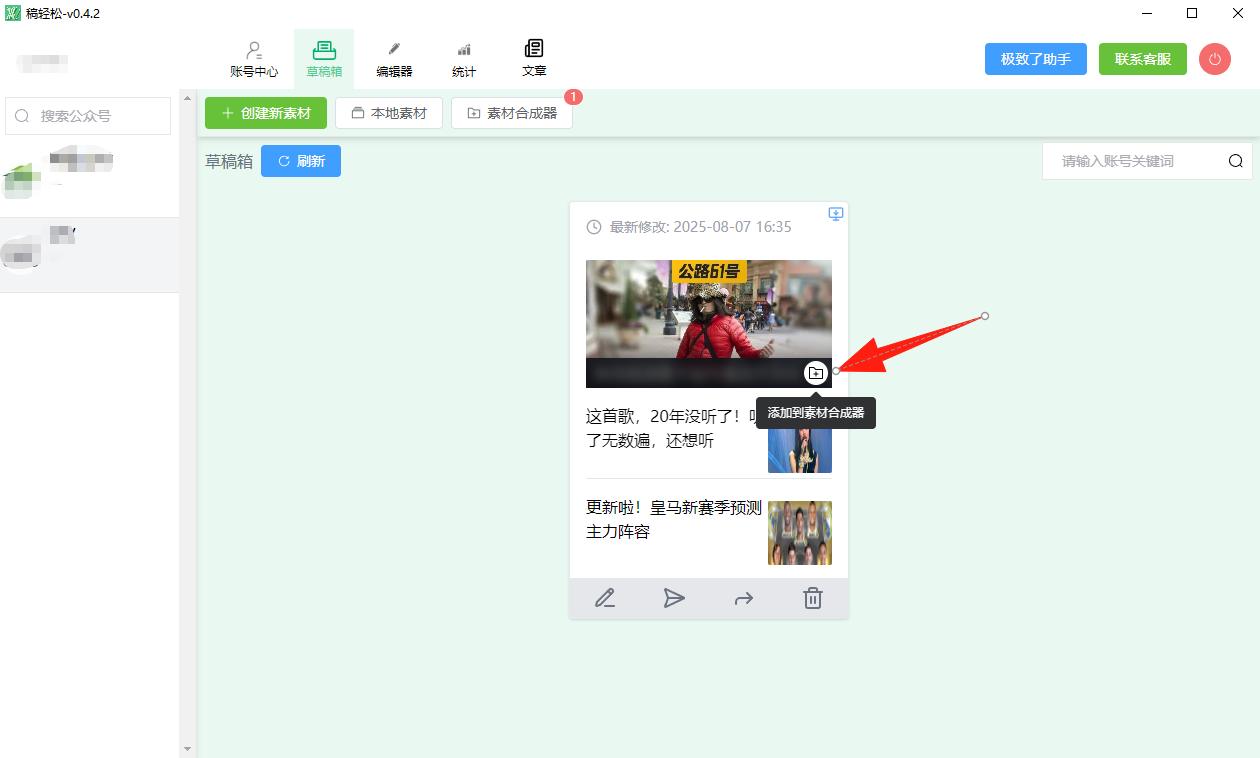Image resolution: width=1260 pixels, height=758 pixels.
Task: Open the 素材合成器 button
Action: [x=512, y=113]
